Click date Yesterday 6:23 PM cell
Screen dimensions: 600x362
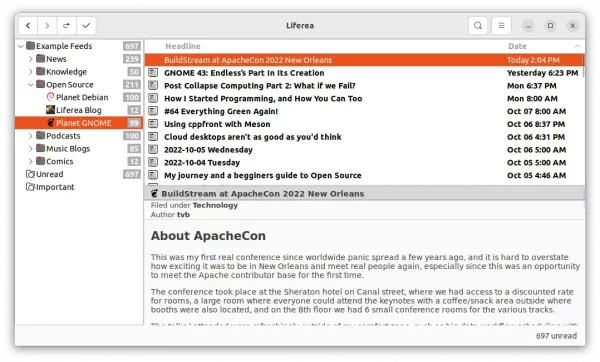coord(542,73)
